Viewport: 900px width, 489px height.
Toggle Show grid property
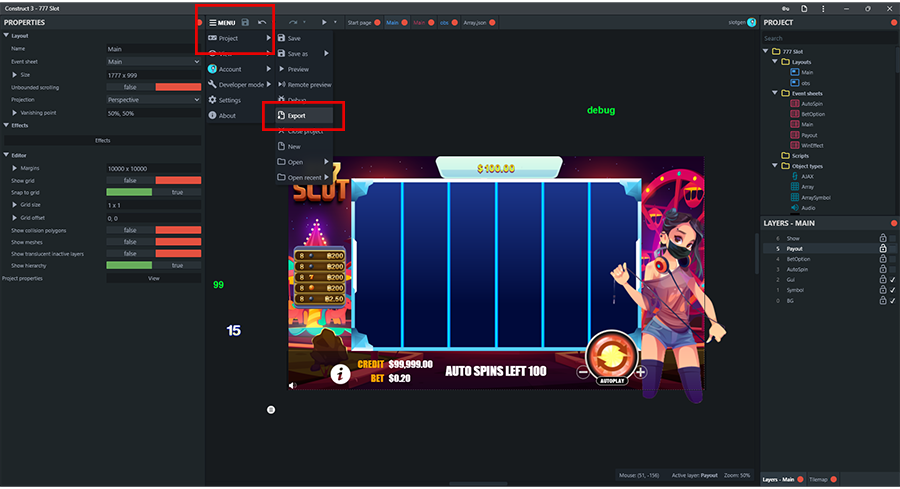(x=154, y=180)
